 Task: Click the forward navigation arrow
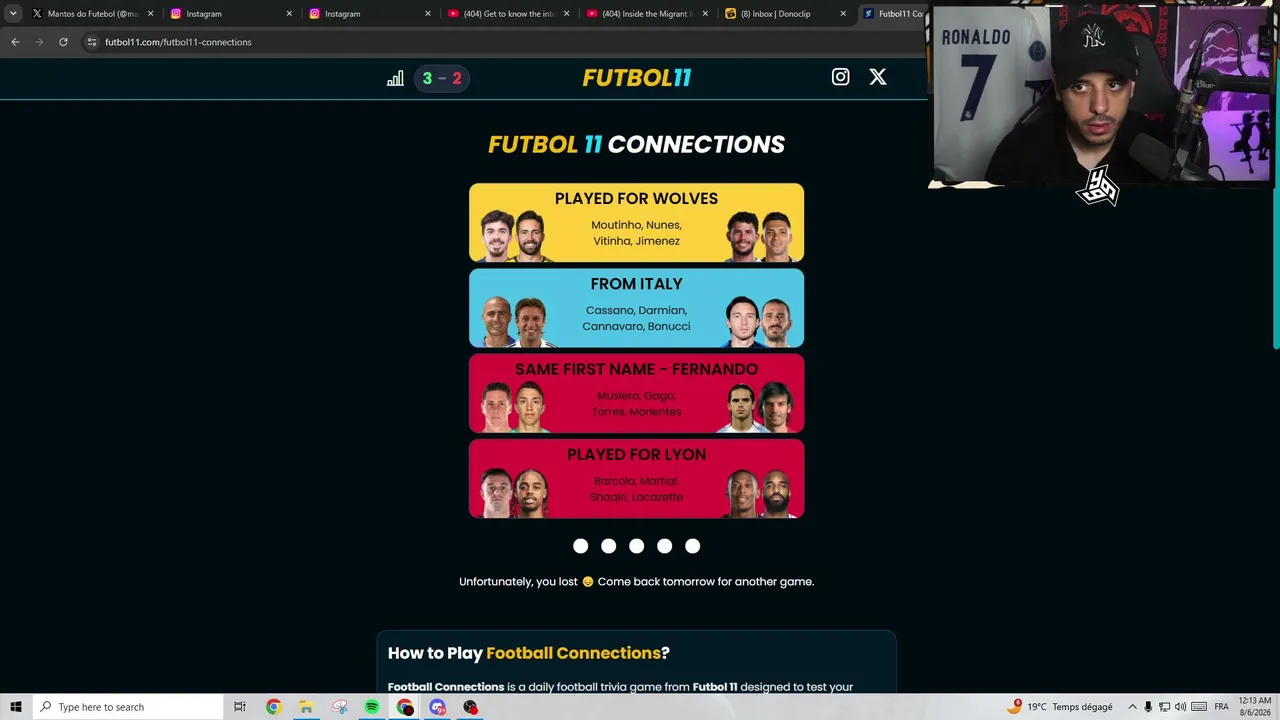[x=39, y=42]
